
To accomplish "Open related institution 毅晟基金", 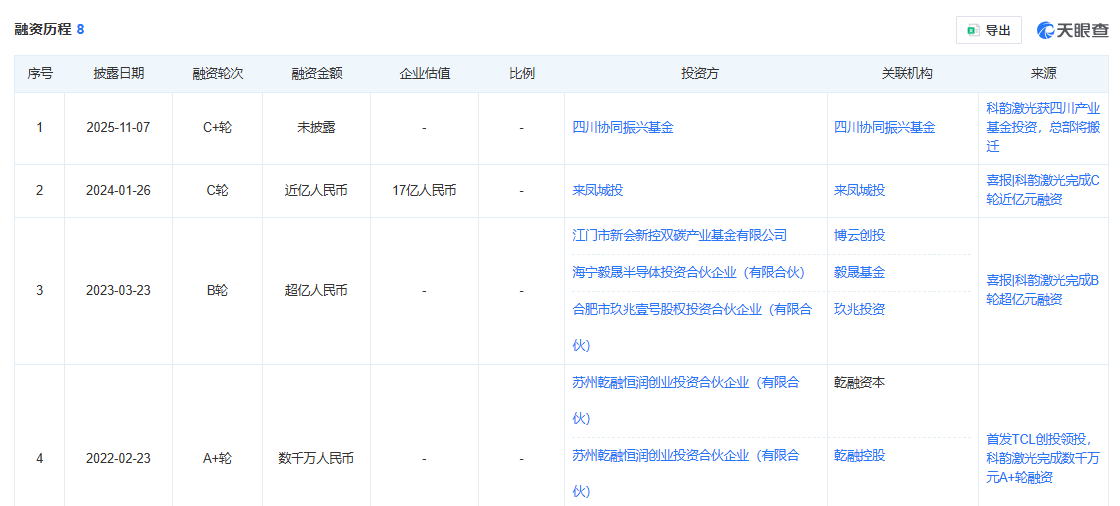I will click(x=859, y=272).
